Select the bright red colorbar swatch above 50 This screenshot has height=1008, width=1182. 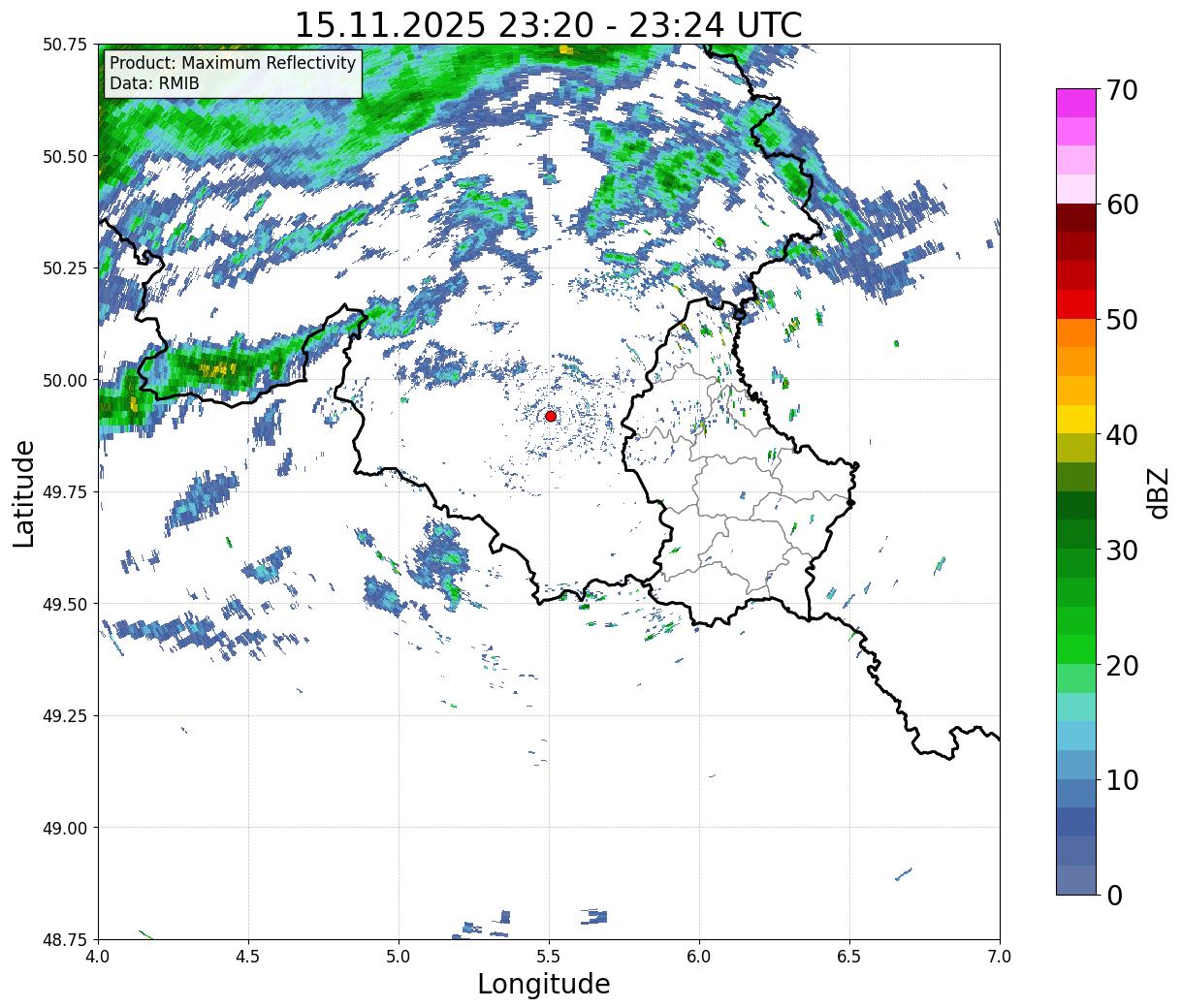click(1076, 304)
